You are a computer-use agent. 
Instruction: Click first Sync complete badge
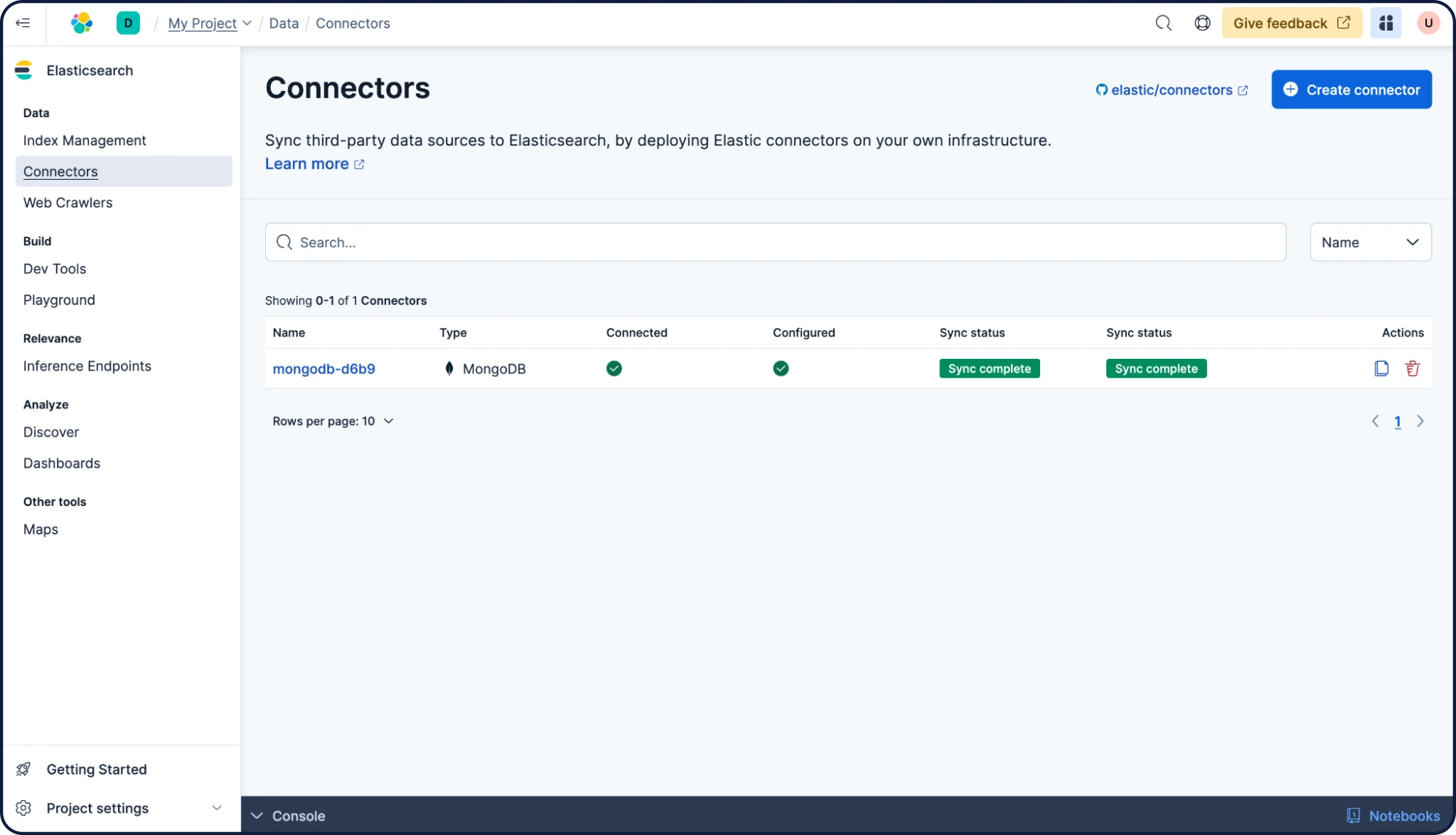point(989,368)
